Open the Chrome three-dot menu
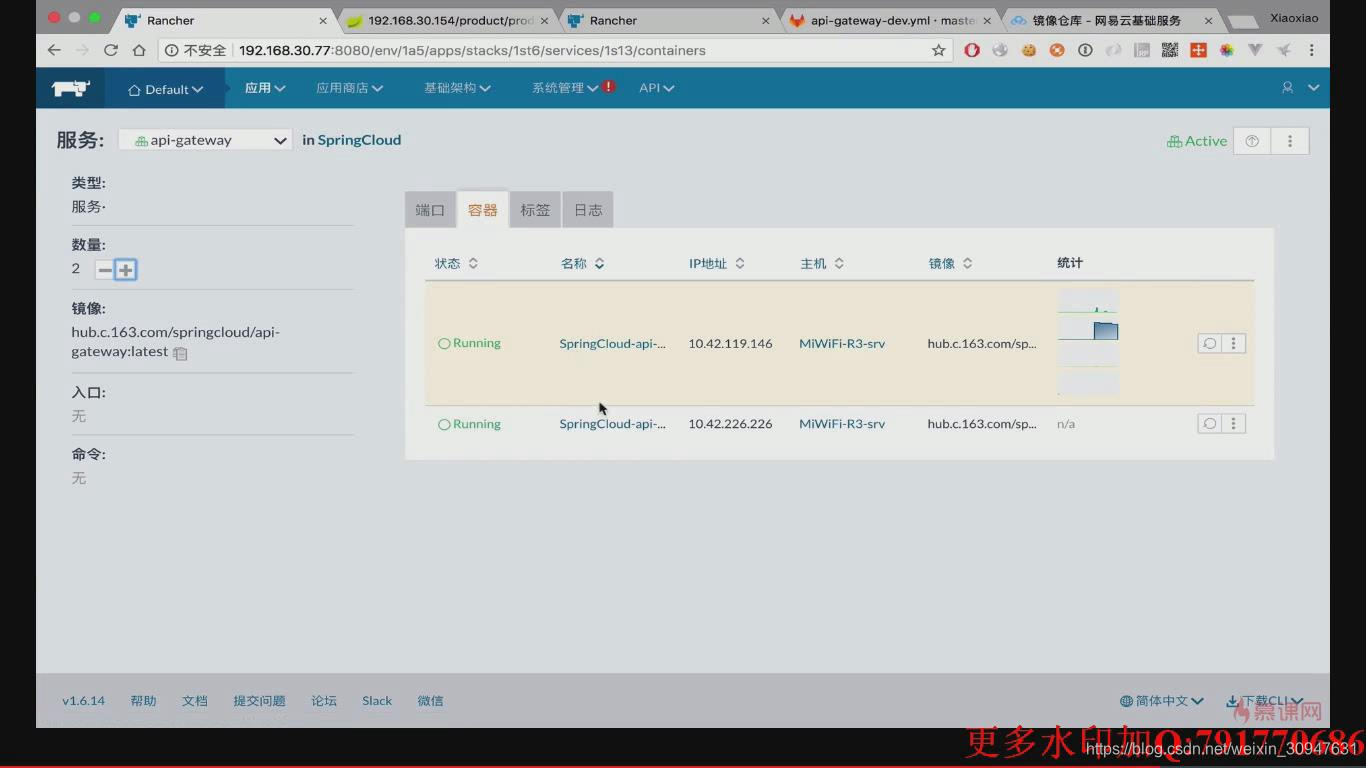Screen dimensions: 1366x768 pos(1311,50)
